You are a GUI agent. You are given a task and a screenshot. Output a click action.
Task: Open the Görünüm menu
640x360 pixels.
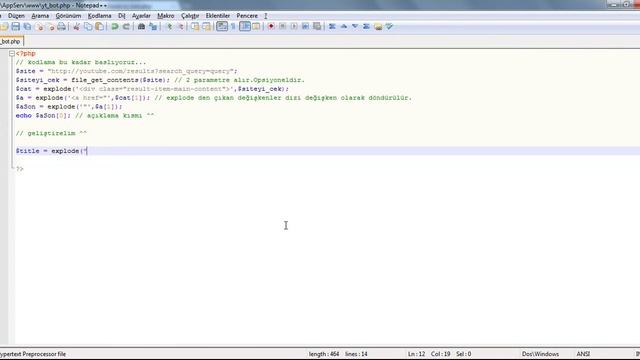(68, 16)
